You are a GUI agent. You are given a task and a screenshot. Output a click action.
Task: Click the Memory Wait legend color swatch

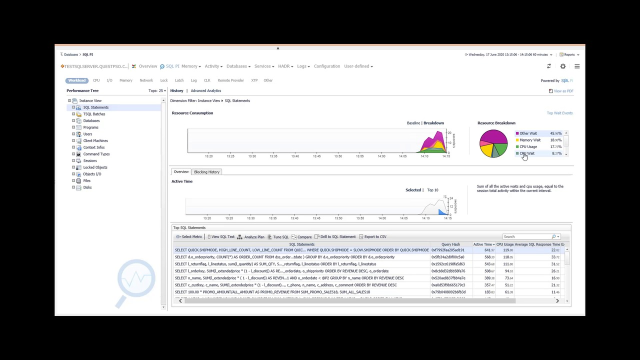click(518, 140)
